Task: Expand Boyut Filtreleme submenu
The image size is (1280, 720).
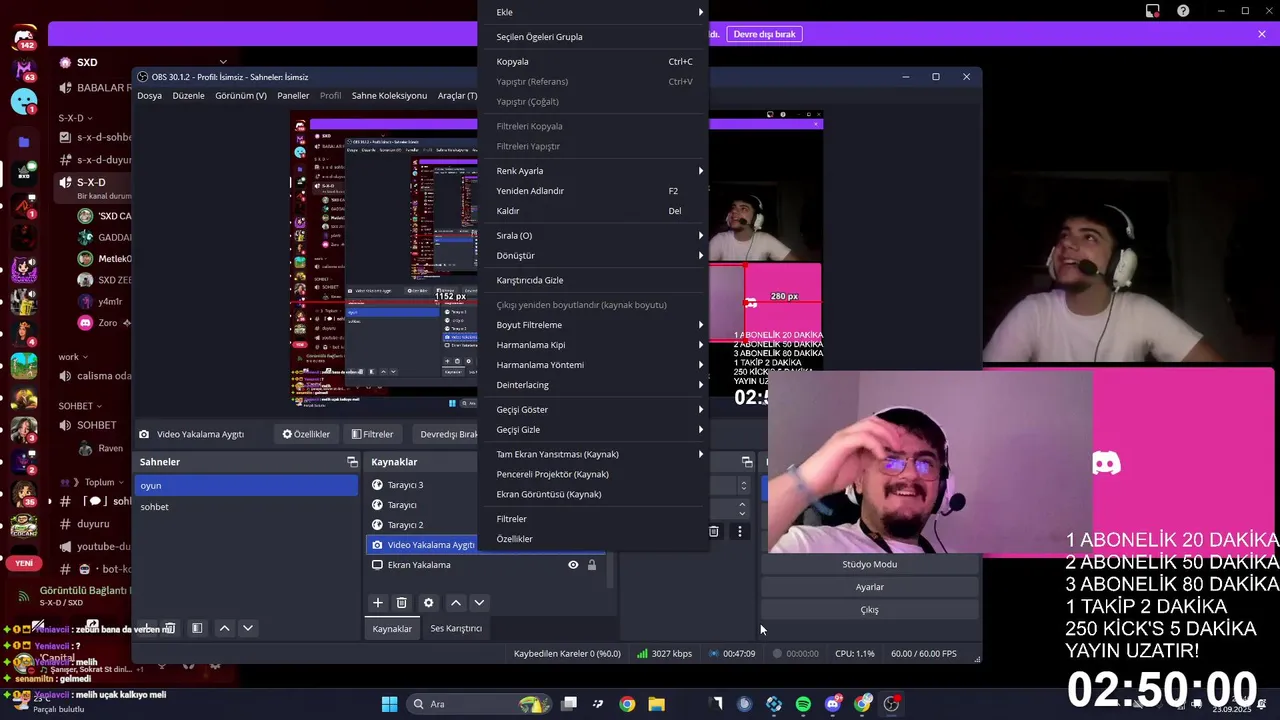Action: pyautogui.click(x=593, y=325)
